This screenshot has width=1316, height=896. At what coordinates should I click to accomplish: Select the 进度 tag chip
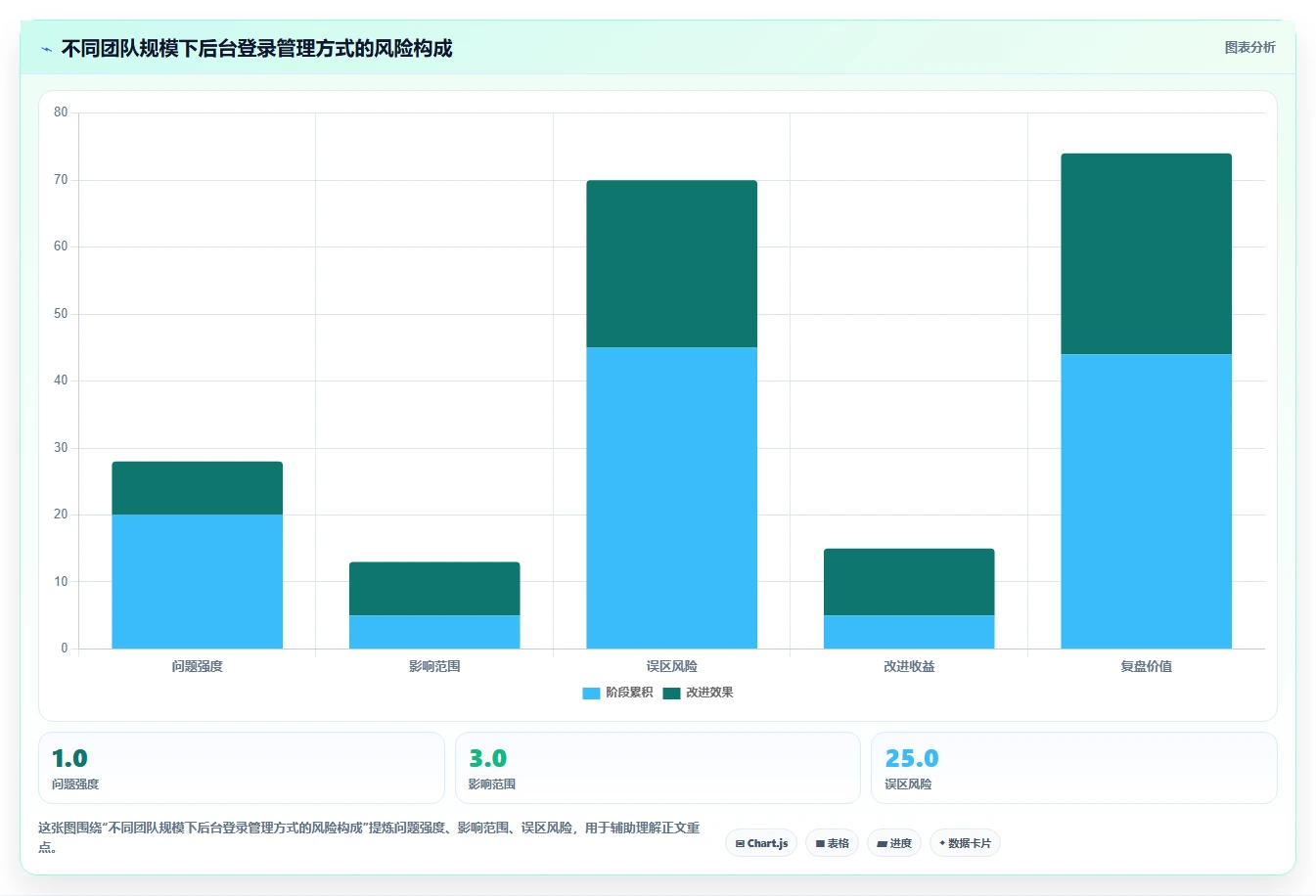894,843
